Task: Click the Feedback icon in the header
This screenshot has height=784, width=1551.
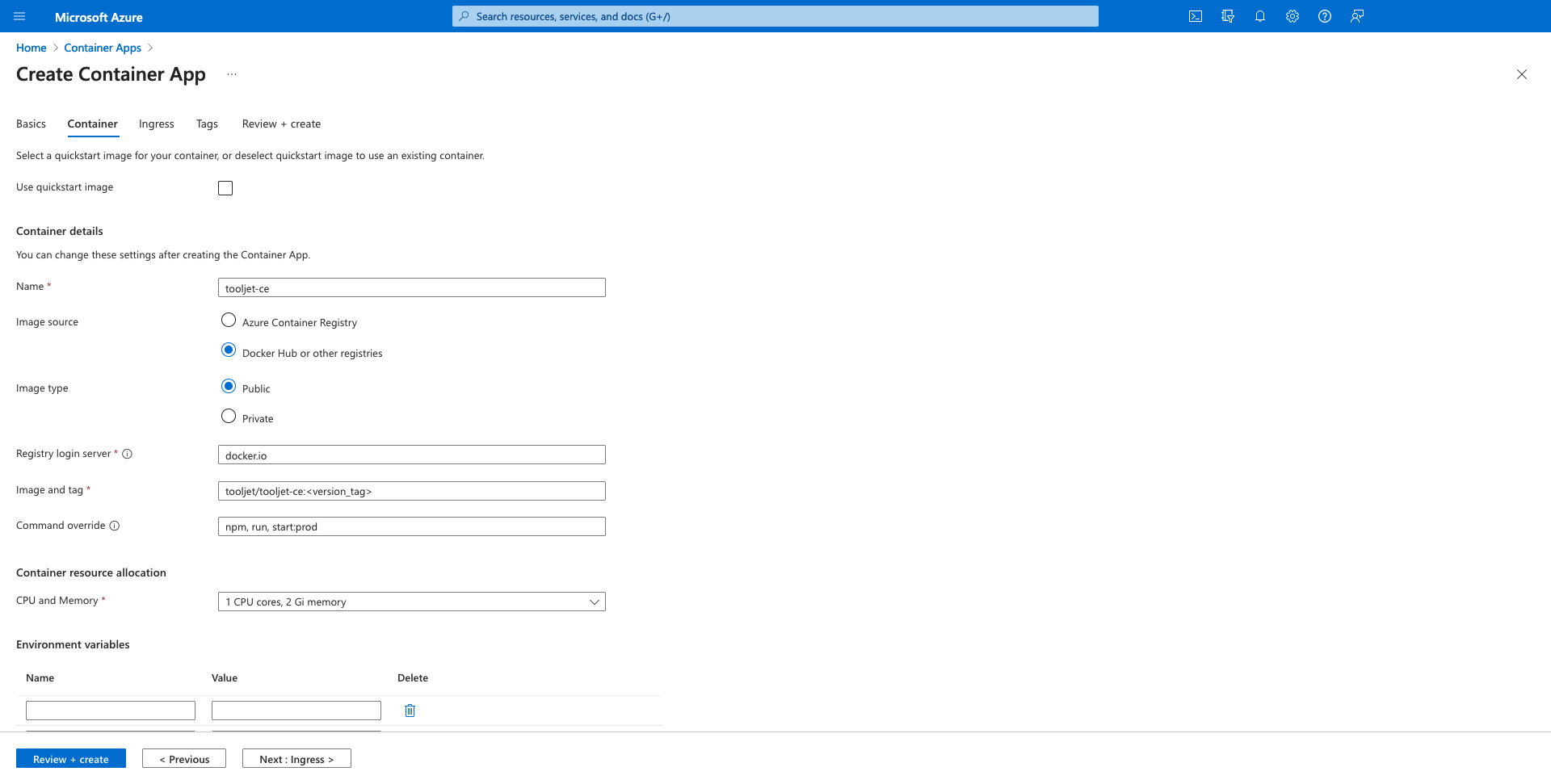Action: pyautogui.click(x=1357, y=16)
